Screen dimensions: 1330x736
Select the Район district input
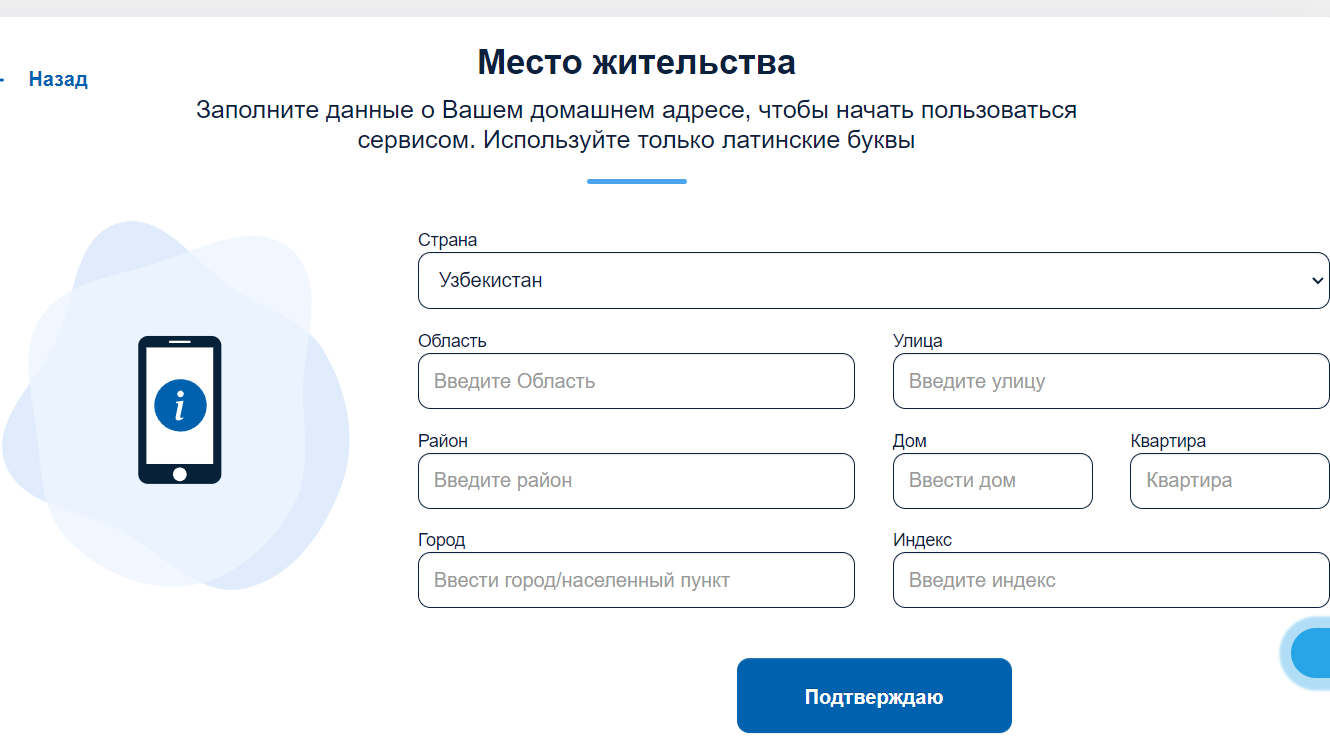[636, 481]
